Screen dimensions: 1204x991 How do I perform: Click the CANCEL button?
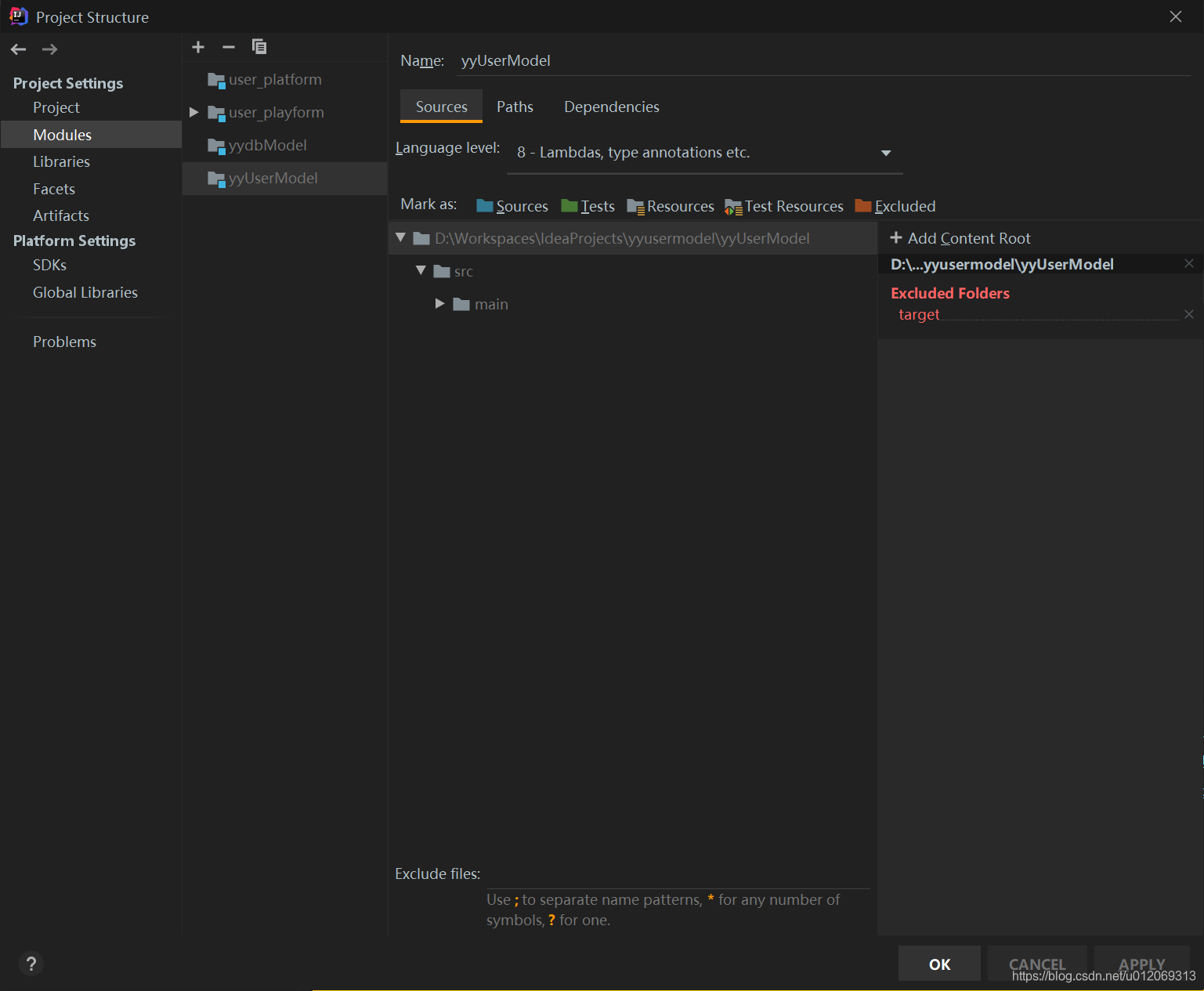pyautogui.click(x=1037, y=964)
